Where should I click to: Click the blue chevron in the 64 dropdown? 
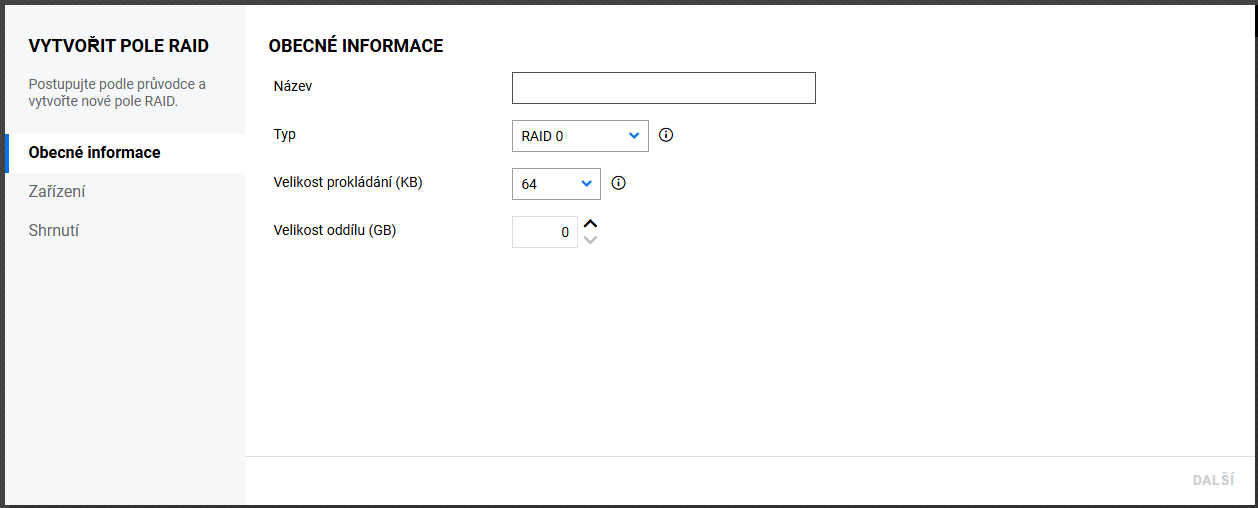click(586, 184)
